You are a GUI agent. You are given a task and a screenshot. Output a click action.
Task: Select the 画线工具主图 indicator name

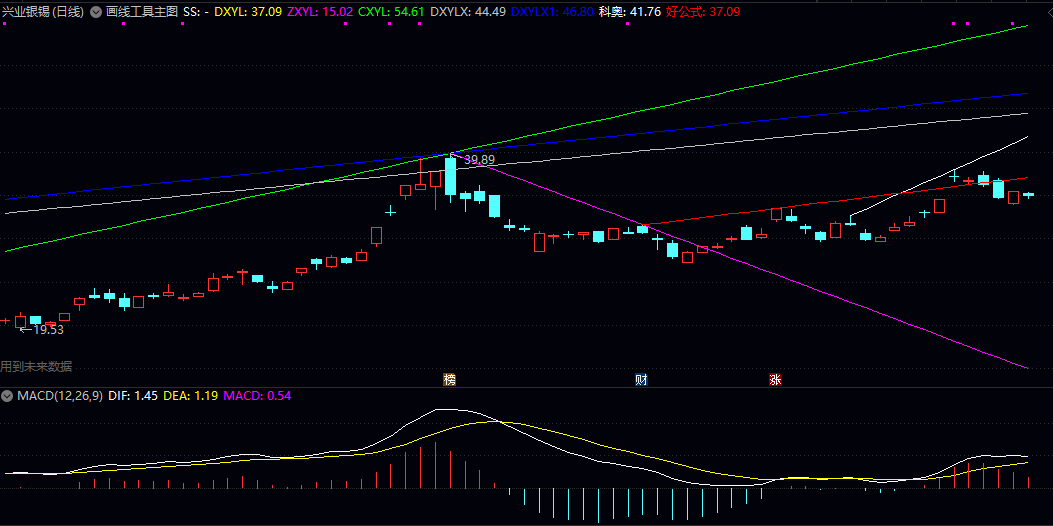click(x=142, y=11)
